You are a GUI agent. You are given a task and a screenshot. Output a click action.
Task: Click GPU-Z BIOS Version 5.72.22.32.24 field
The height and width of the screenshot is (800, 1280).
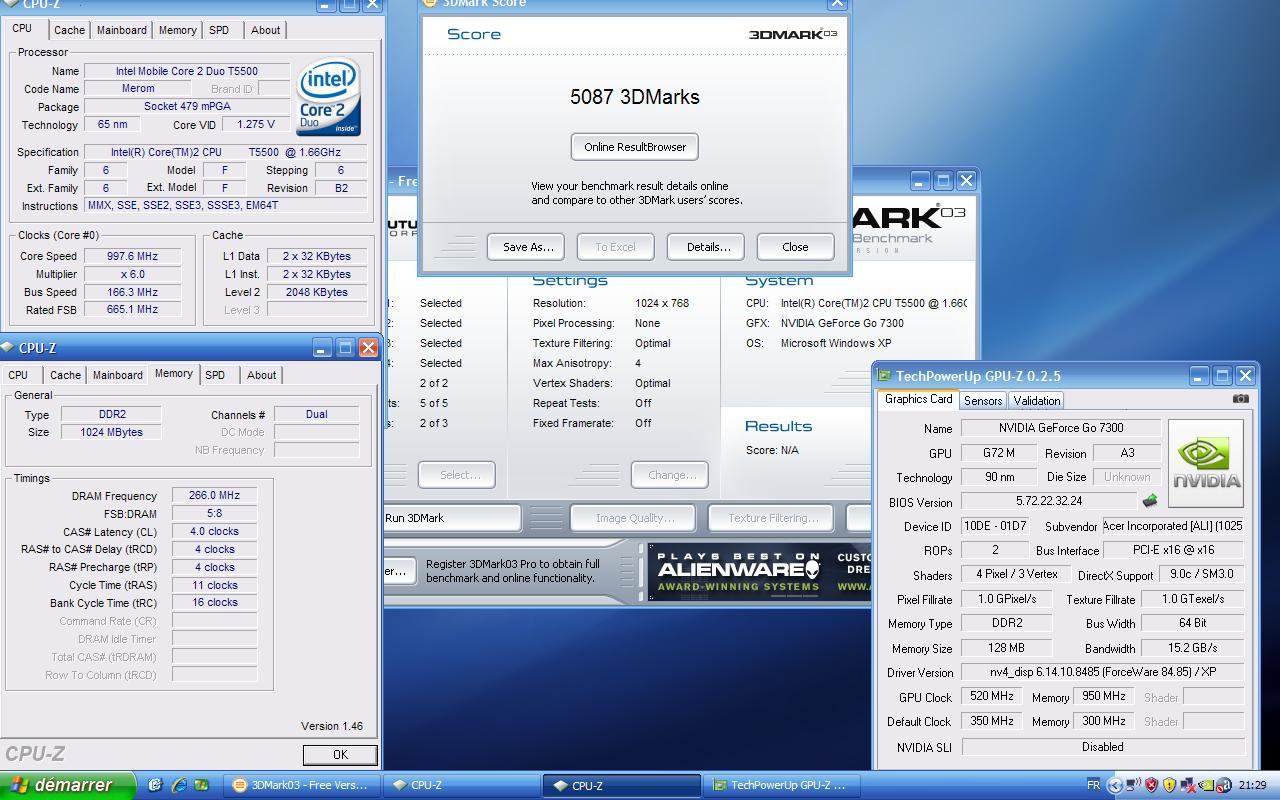[x=1049, y=501]
